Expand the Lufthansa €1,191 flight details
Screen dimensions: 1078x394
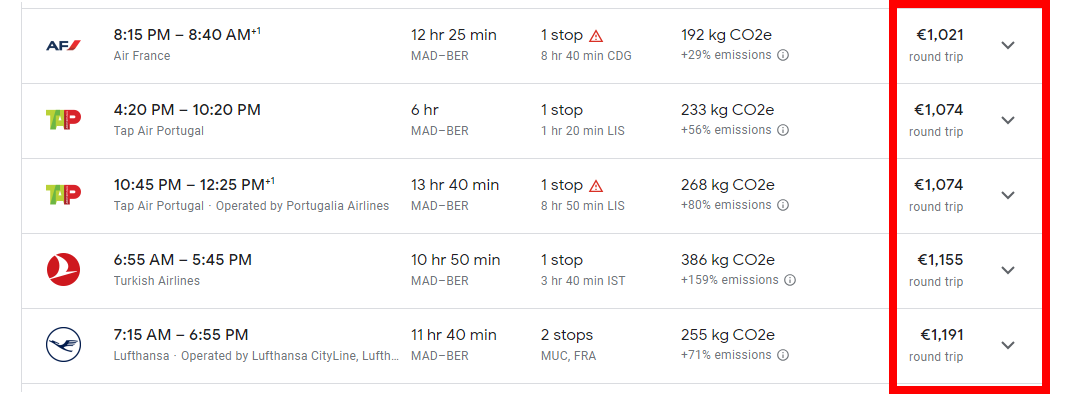tap(1008, 345)
